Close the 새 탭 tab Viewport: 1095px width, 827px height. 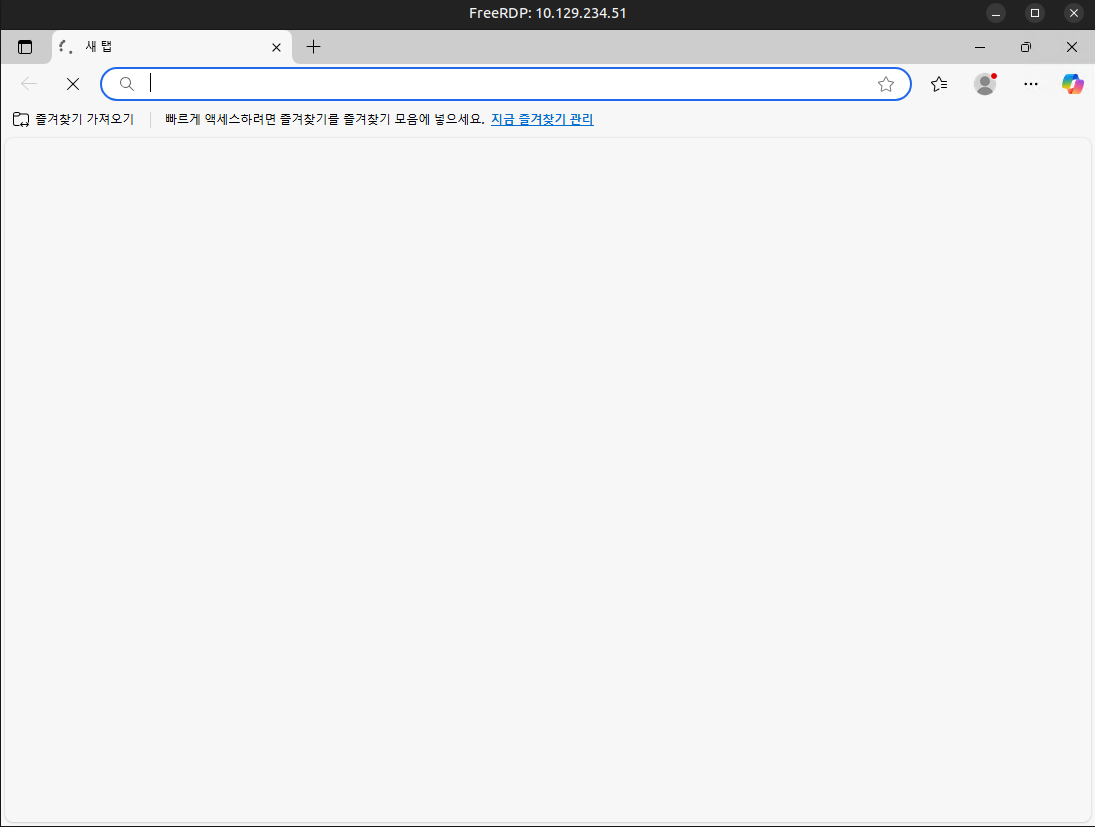277,47
